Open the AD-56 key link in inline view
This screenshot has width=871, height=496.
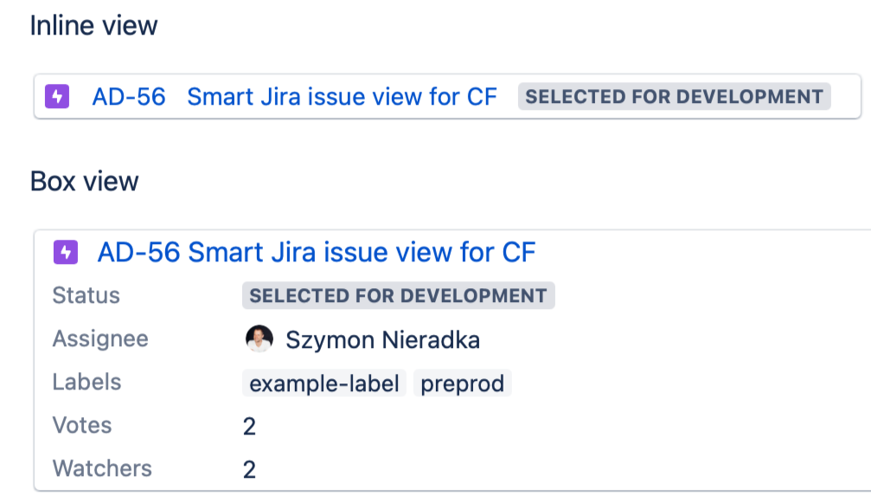pyautogui.click(x=128, y=97)
